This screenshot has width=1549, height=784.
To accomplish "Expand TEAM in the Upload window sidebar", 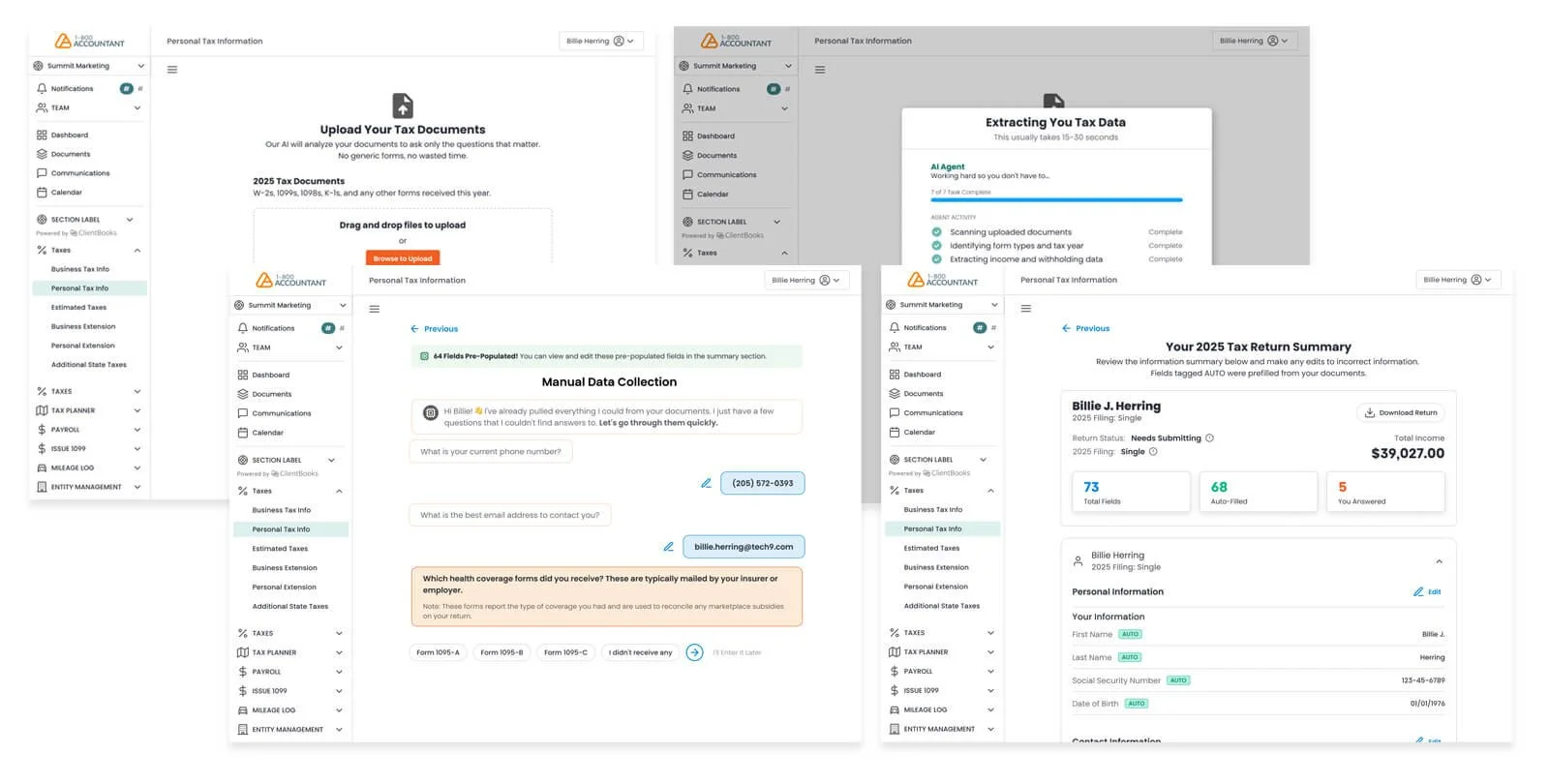I will pos(137,107).
